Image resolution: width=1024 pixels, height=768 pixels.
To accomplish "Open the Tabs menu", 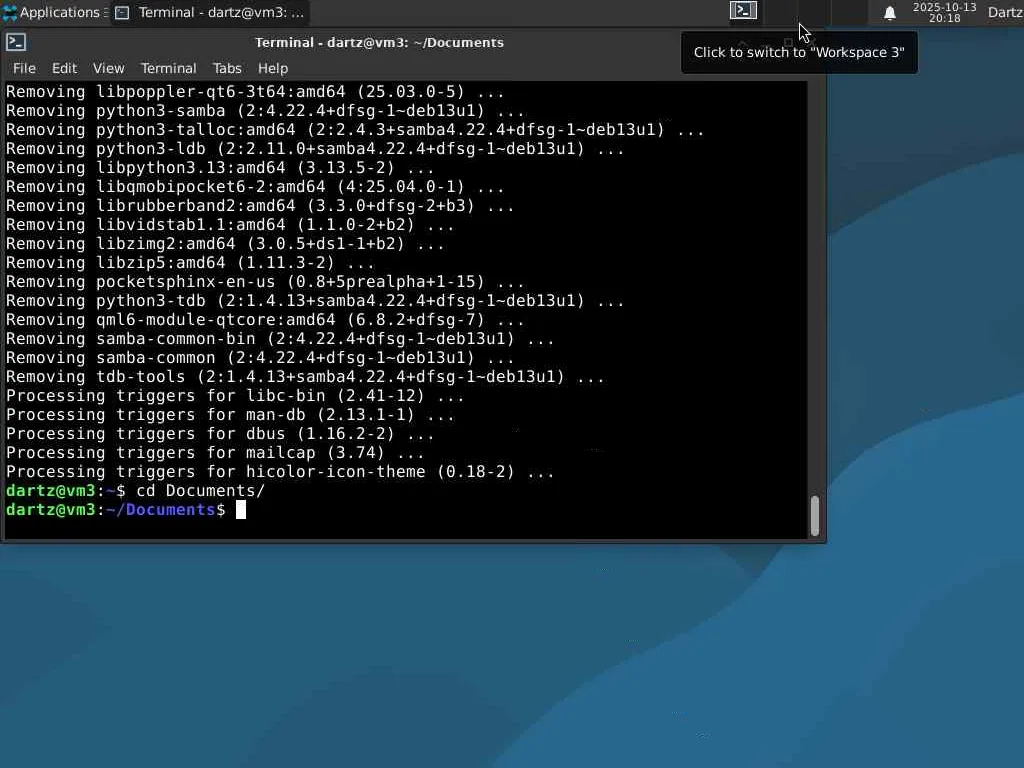I will pos(227,68).
